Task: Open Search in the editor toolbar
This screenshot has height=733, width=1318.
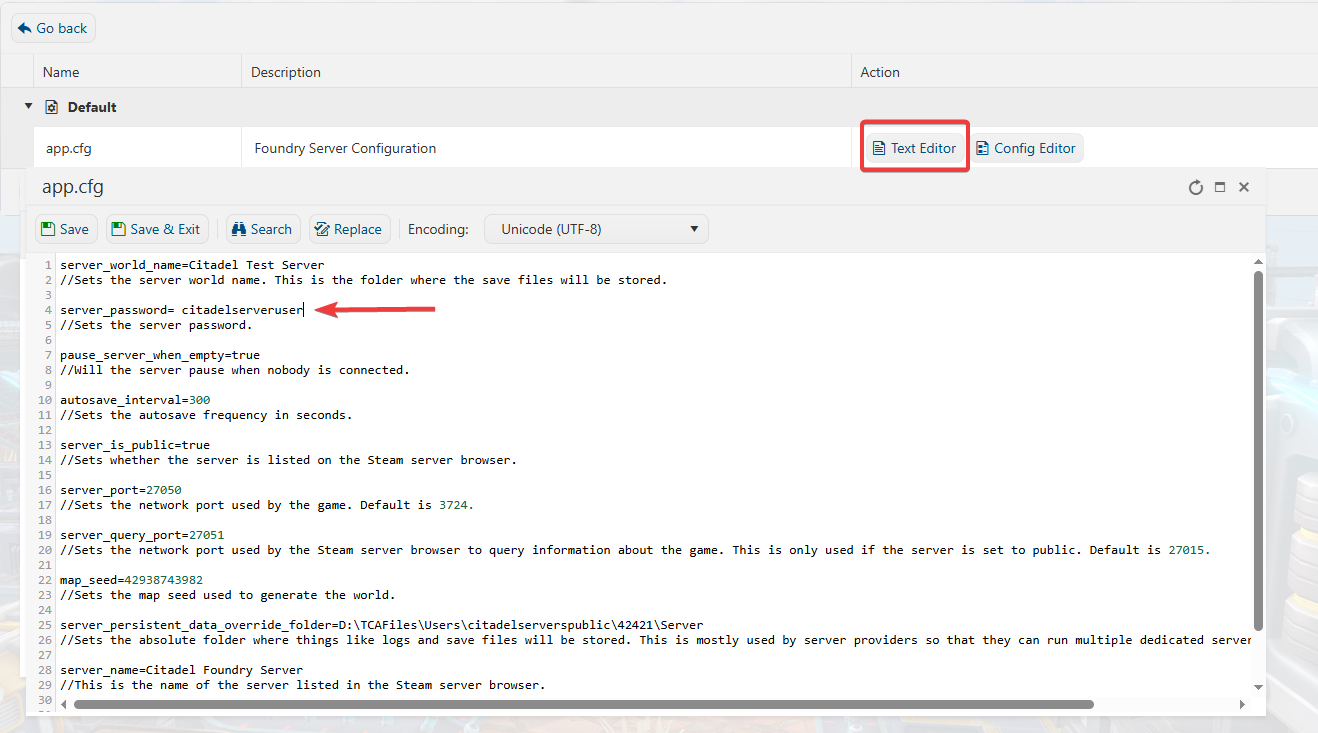Action: point(262,229)
